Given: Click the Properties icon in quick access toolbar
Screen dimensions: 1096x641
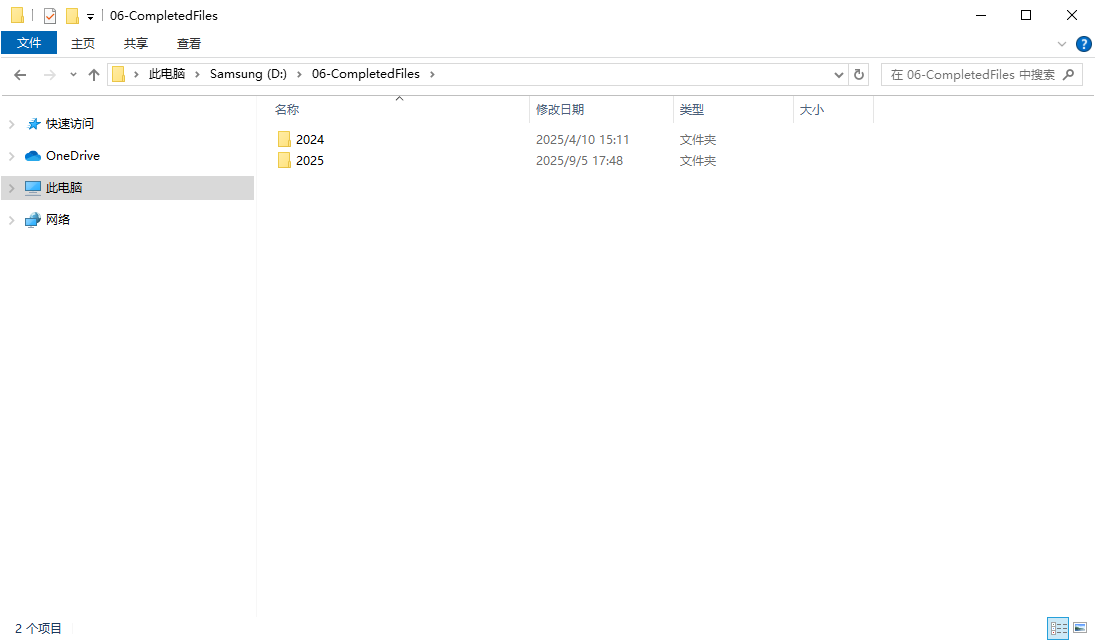Looking at the screenshot, I should [50, 16].
